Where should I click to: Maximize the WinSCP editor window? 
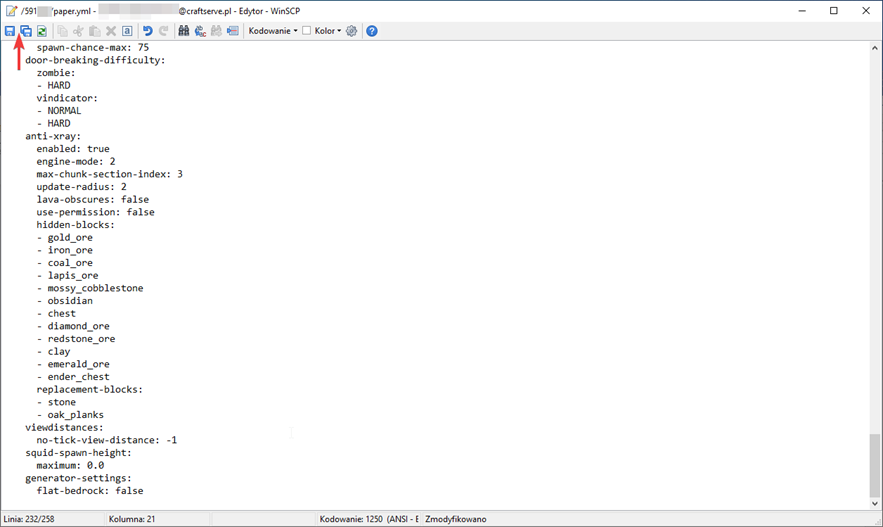click(834, 11)
